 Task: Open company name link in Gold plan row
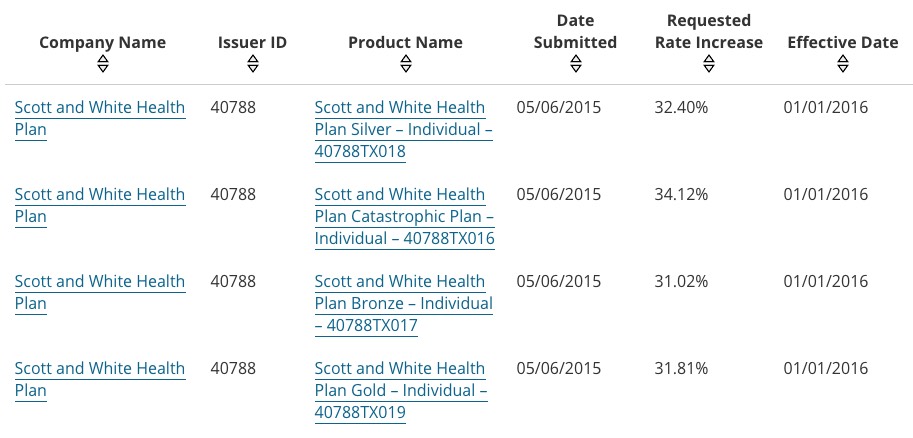(x=99, y=379)
